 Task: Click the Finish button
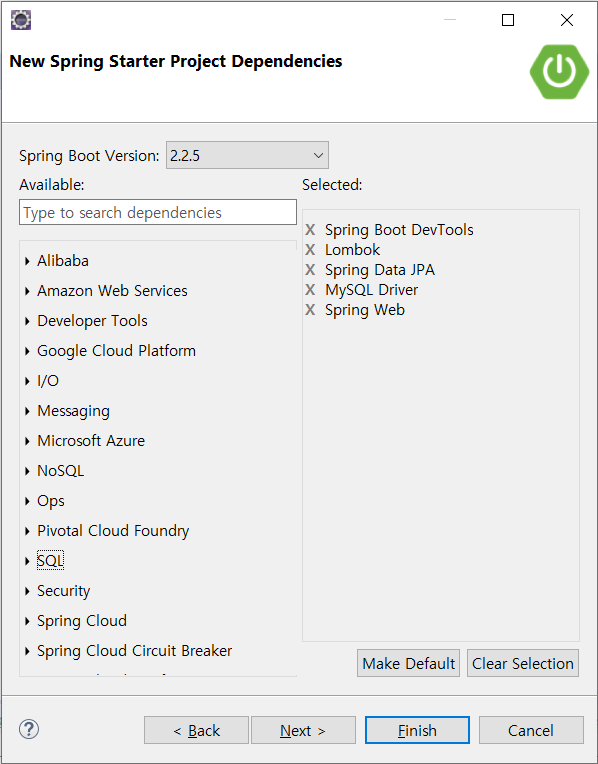point(417,730)
